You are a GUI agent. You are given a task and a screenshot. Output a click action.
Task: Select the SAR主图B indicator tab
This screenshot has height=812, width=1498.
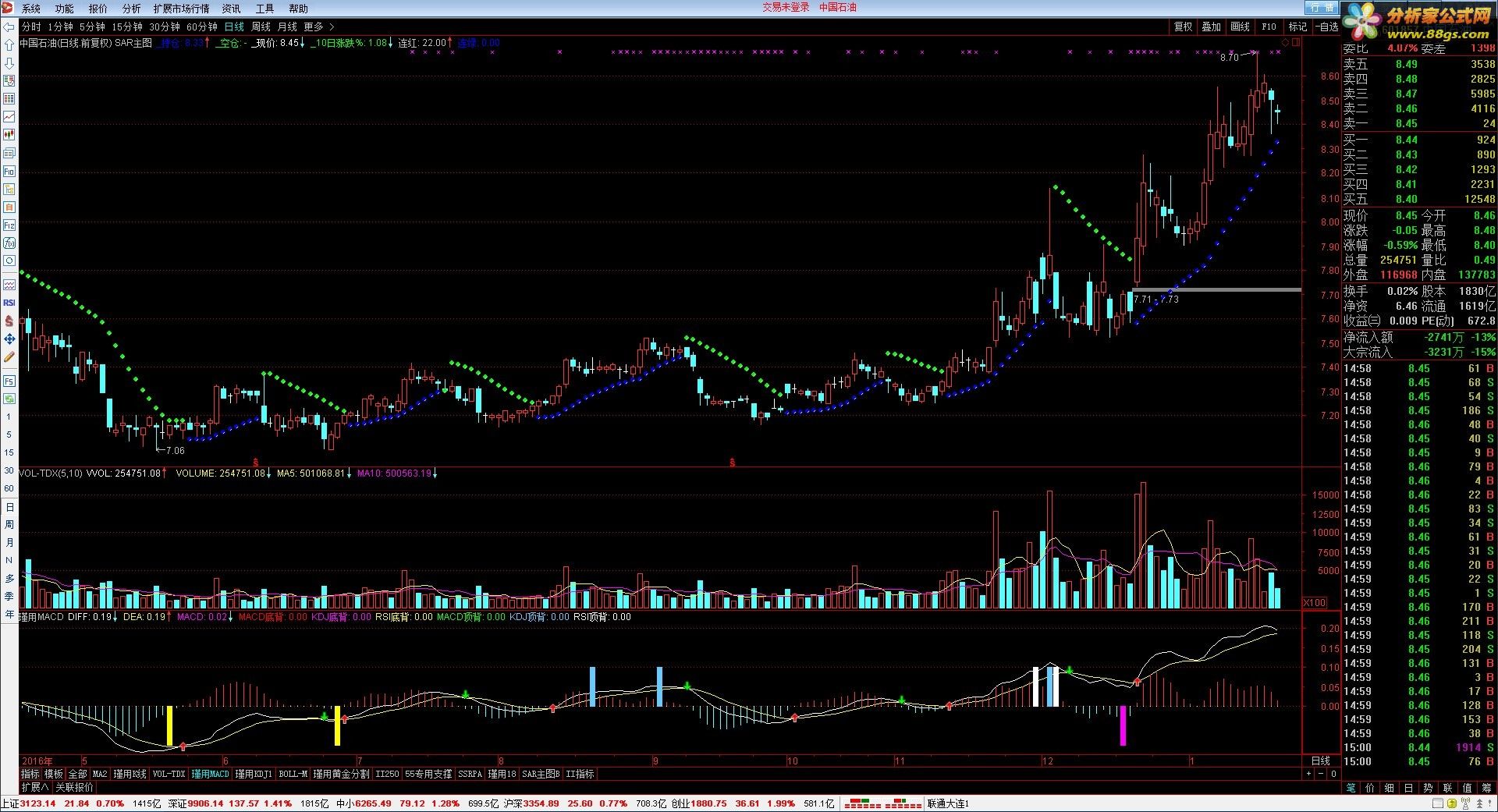(x=541, y=774)
